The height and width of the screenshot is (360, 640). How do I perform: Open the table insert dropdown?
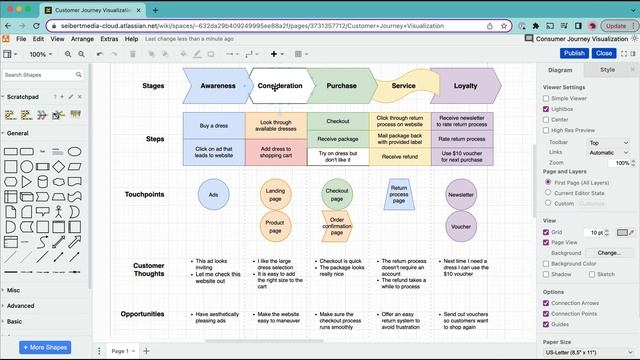(x=301, y=54)
